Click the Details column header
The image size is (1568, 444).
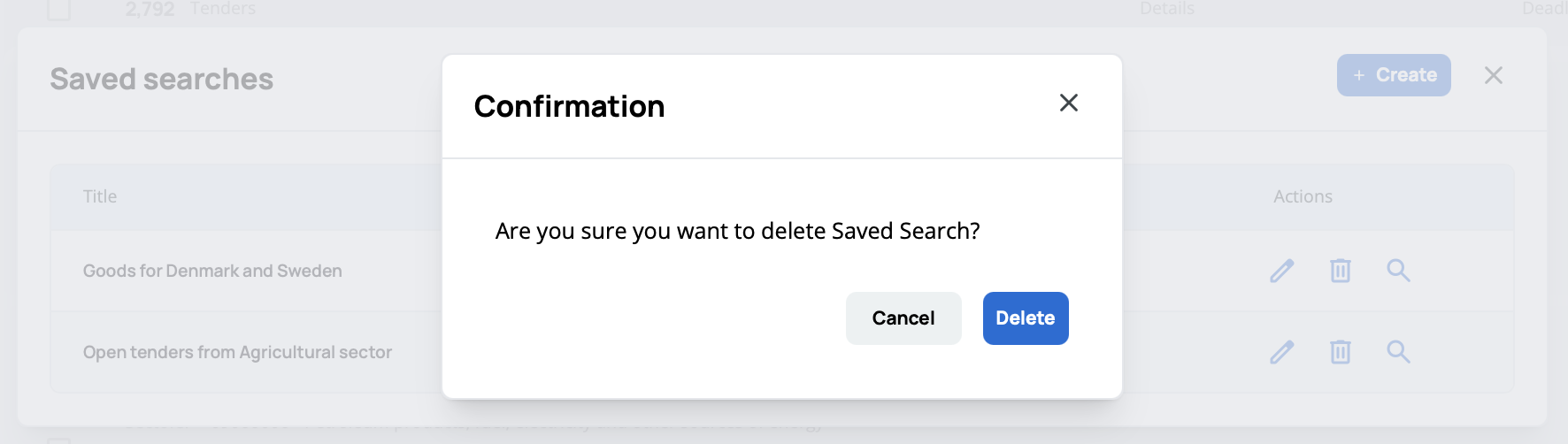pos(1166,9)
